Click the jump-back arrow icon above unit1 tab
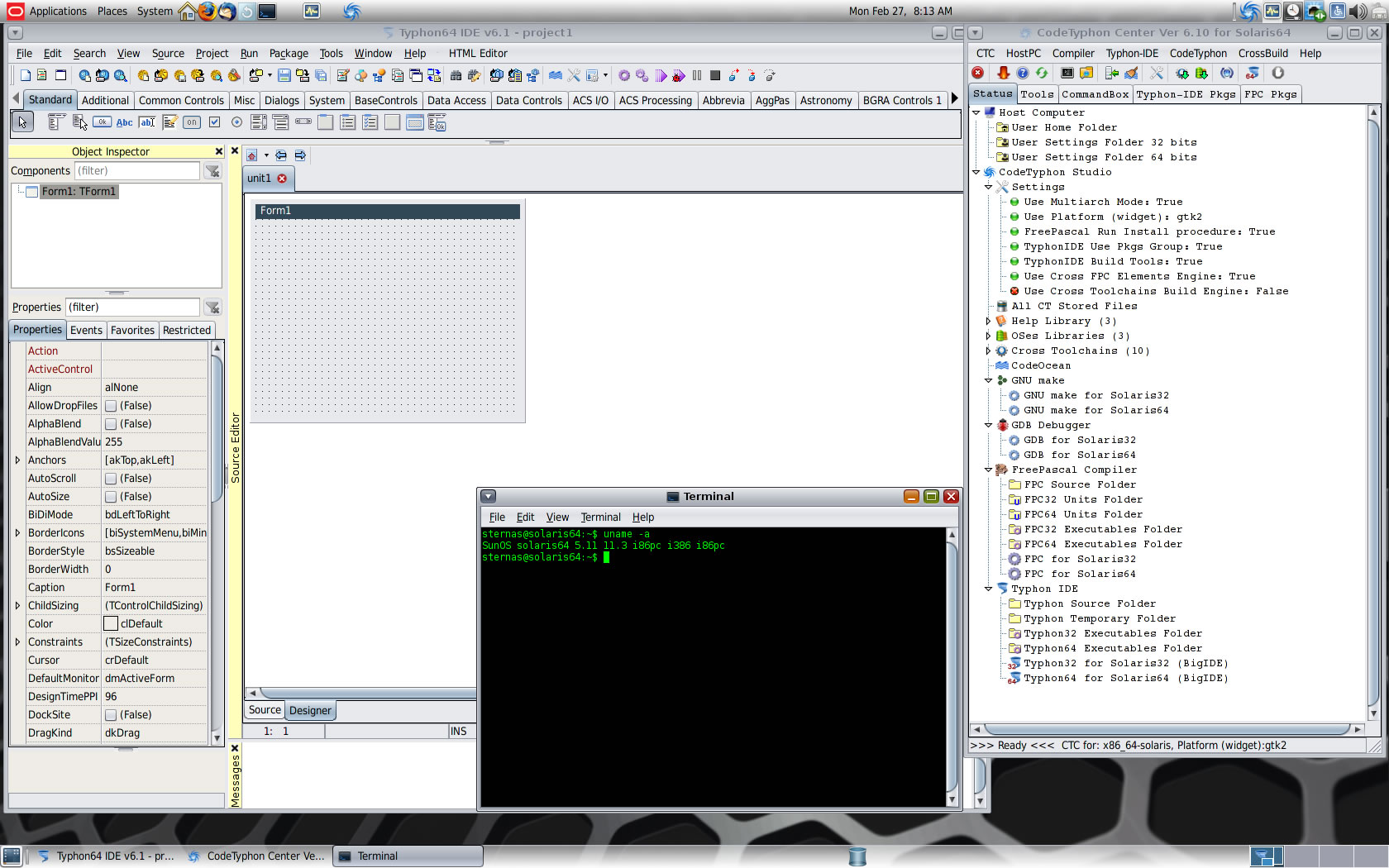The width and height of the screenshot is (1389, 868). coord(281,155)
